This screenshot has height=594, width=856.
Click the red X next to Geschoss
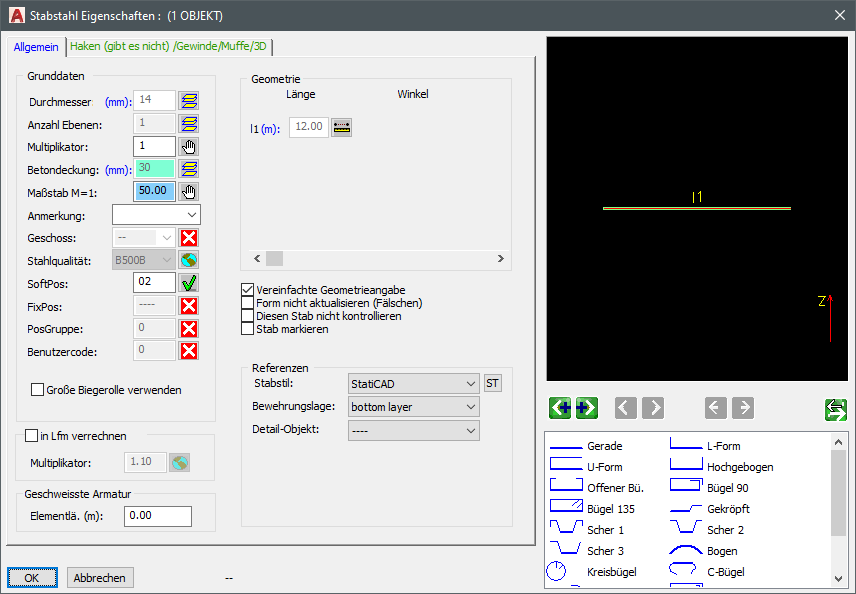click(x=189, y=238)
